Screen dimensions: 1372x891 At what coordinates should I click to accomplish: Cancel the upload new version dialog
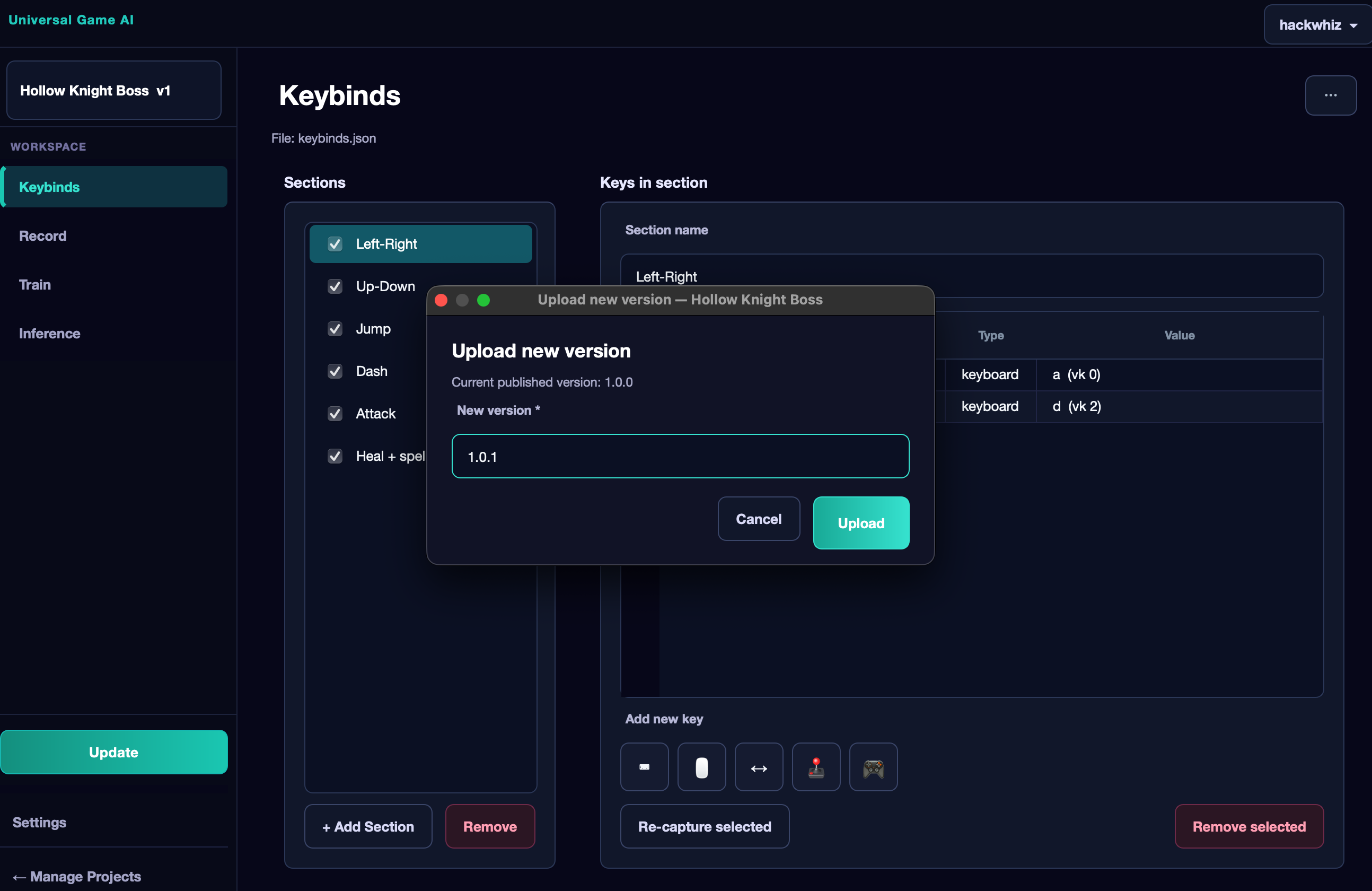(x=759, y=519)
